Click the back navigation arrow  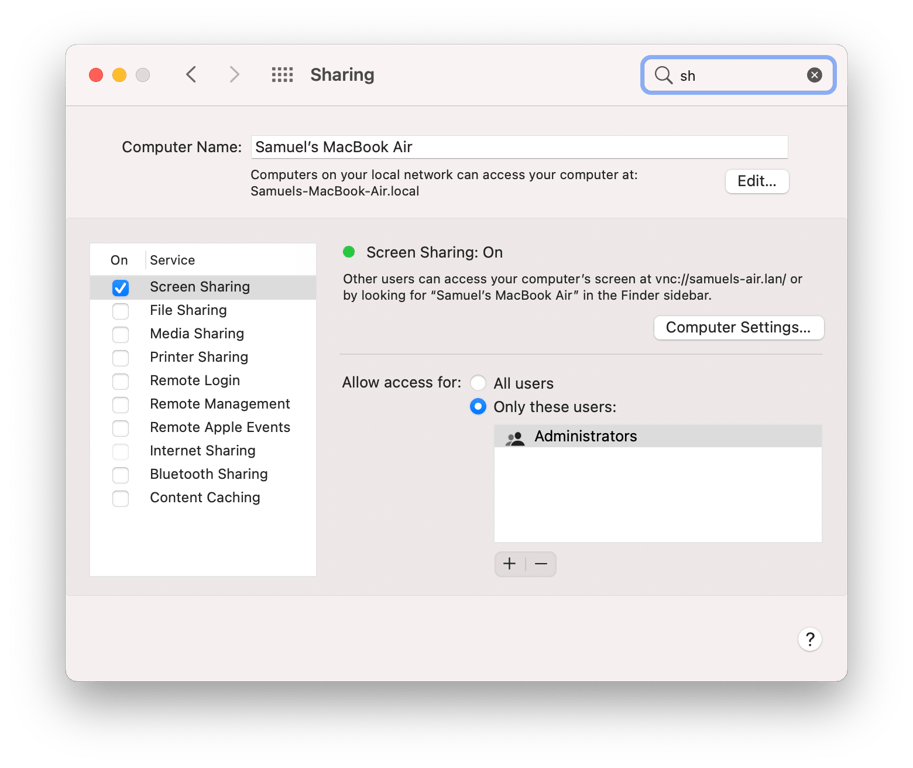(x=191, y=74)
